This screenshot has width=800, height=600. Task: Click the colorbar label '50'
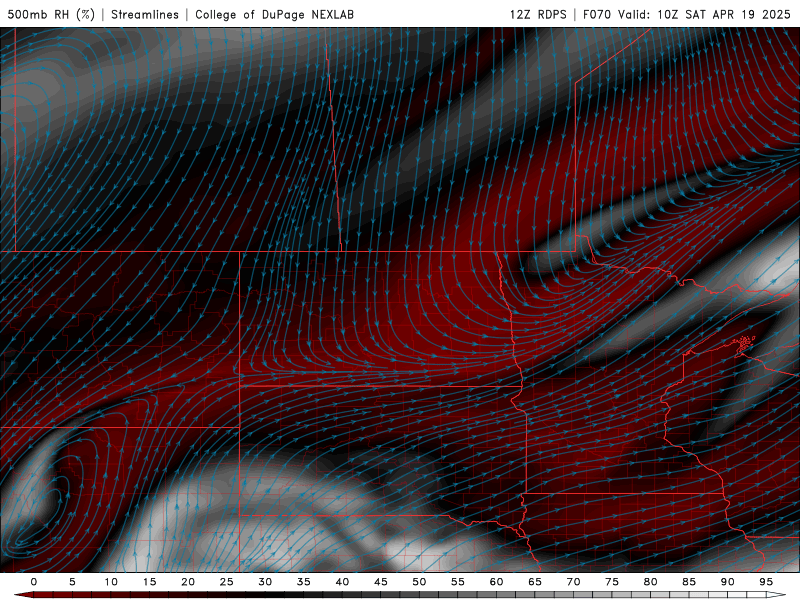(x=419, y=582)
